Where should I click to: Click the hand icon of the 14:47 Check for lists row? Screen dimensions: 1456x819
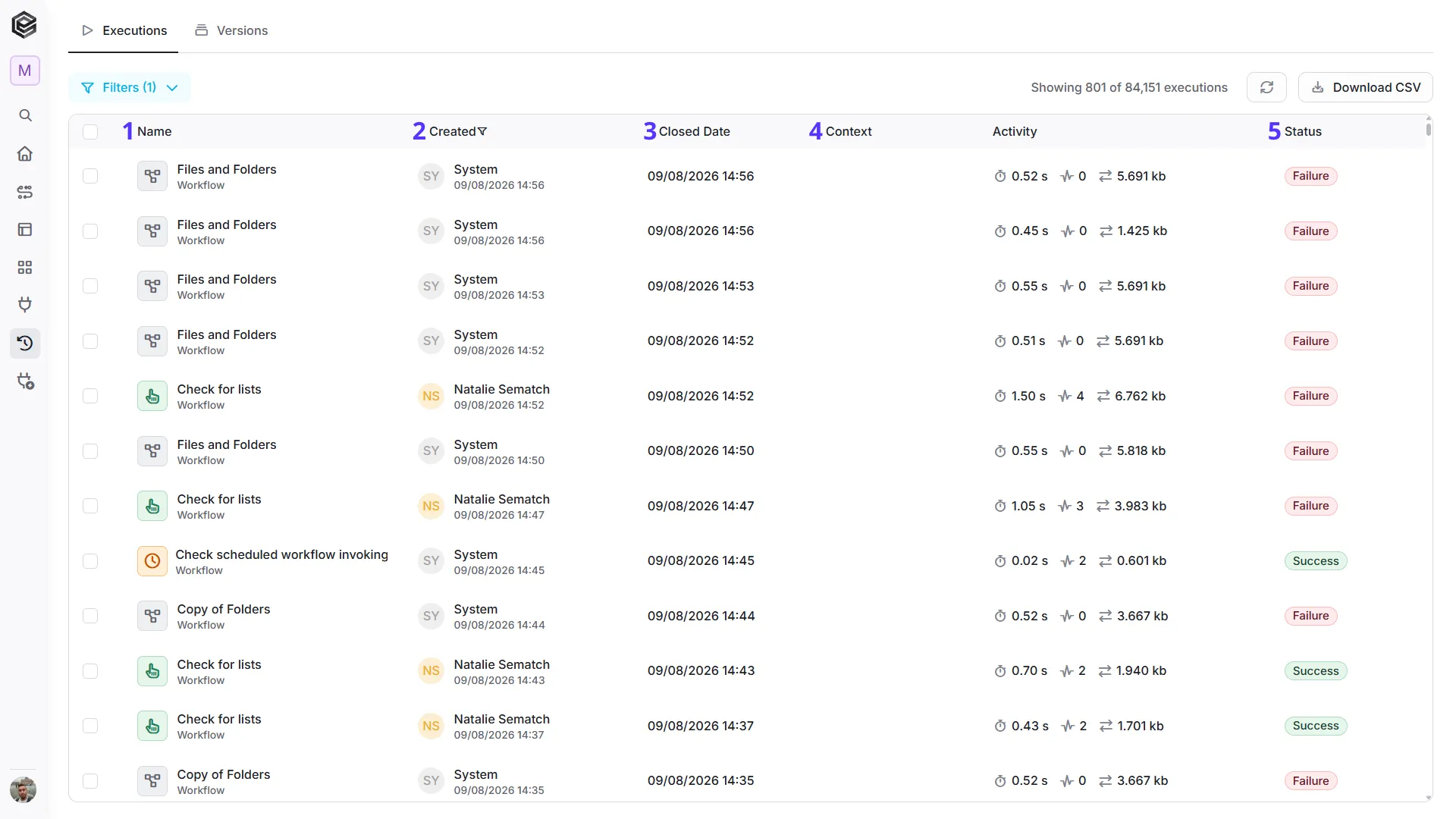click(x=152, y=506)
